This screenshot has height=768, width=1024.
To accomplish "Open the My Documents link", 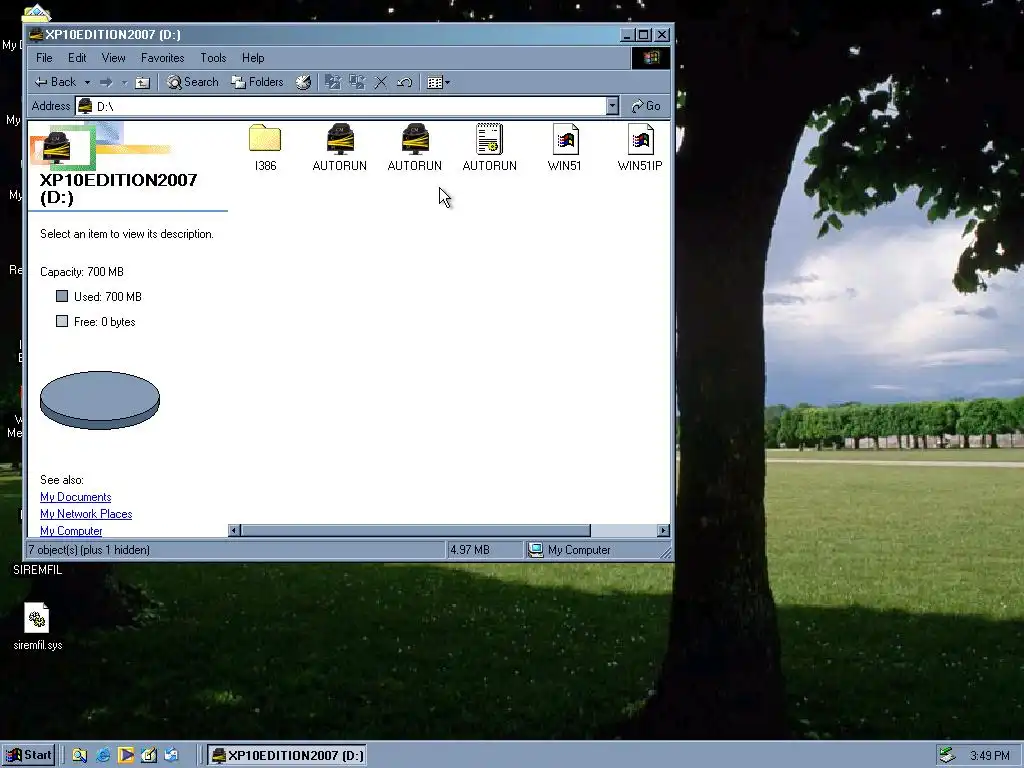I will point(76,497).
